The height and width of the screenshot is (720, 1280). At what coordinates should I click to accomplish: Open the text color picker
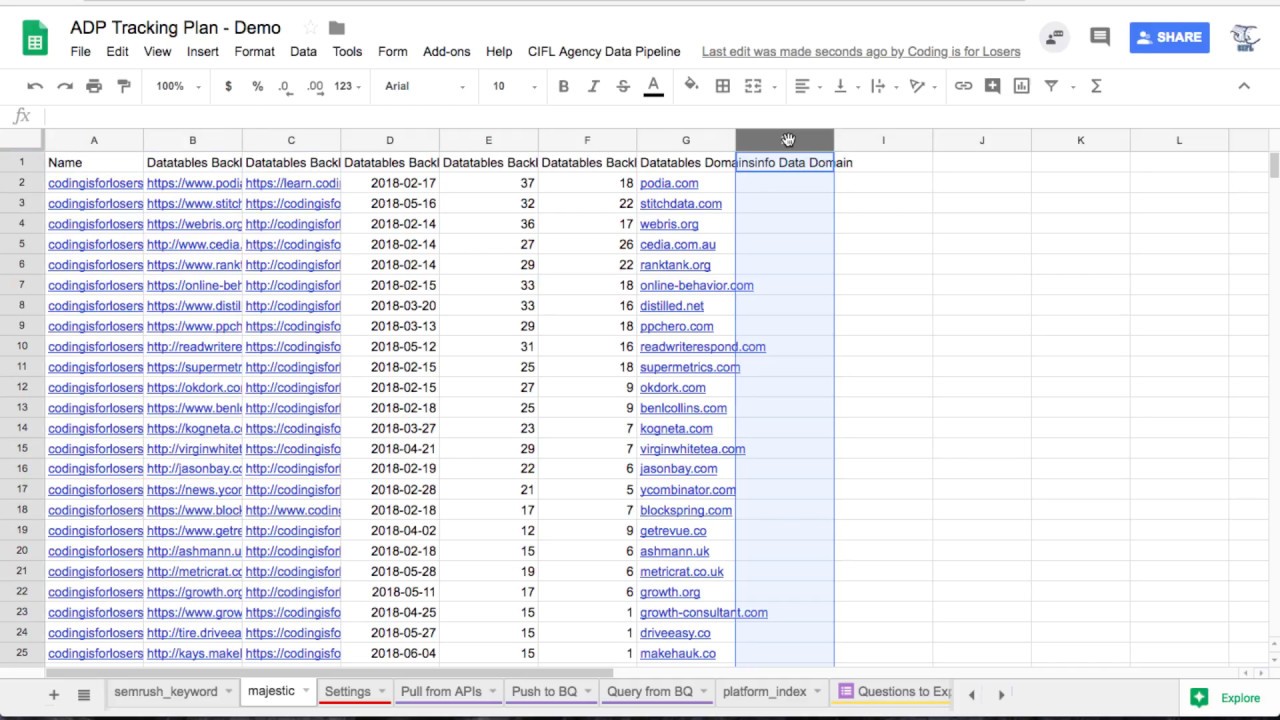coord(653,86)
